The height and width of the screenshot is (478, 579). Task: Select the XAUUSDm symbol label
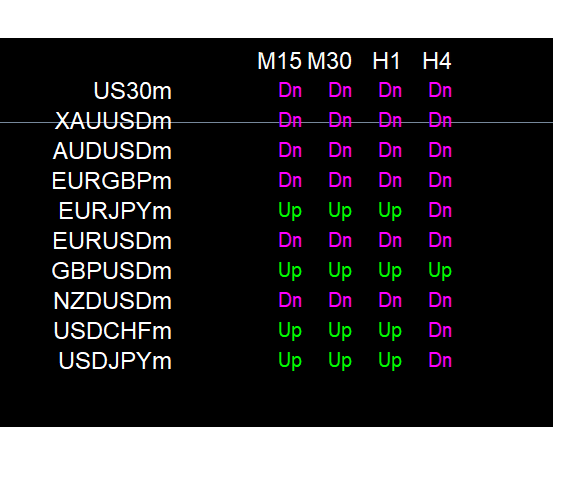(113, 121)
